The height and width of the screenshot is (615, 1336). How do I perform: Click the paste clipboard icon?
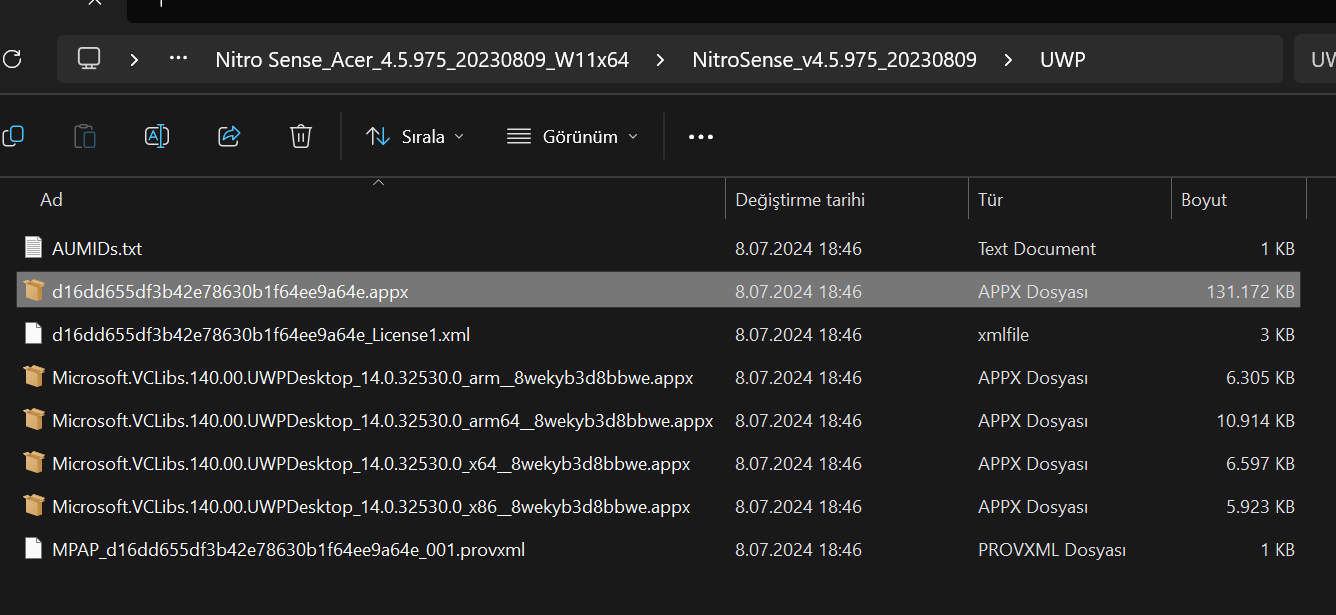[85, 136]
